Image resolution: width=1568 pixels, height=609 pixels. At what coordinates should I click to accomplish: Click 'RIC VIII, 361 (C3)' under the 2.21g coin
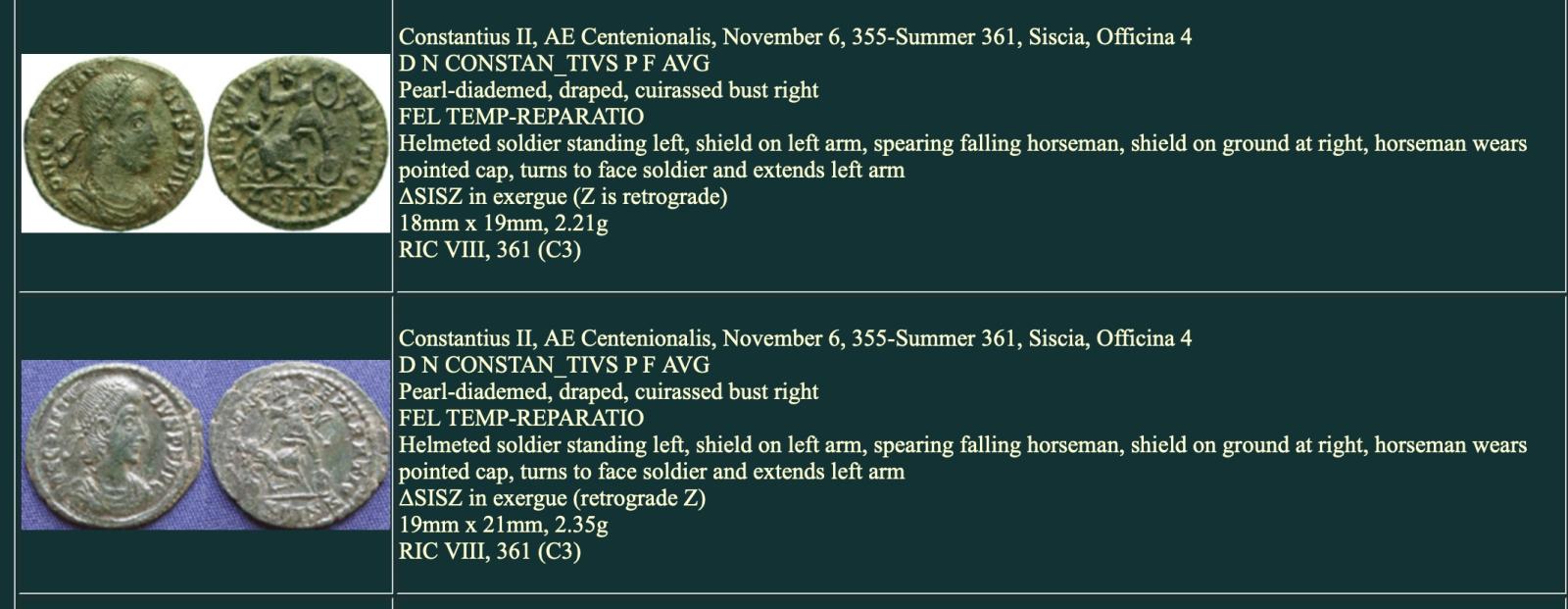pos(489,250)
